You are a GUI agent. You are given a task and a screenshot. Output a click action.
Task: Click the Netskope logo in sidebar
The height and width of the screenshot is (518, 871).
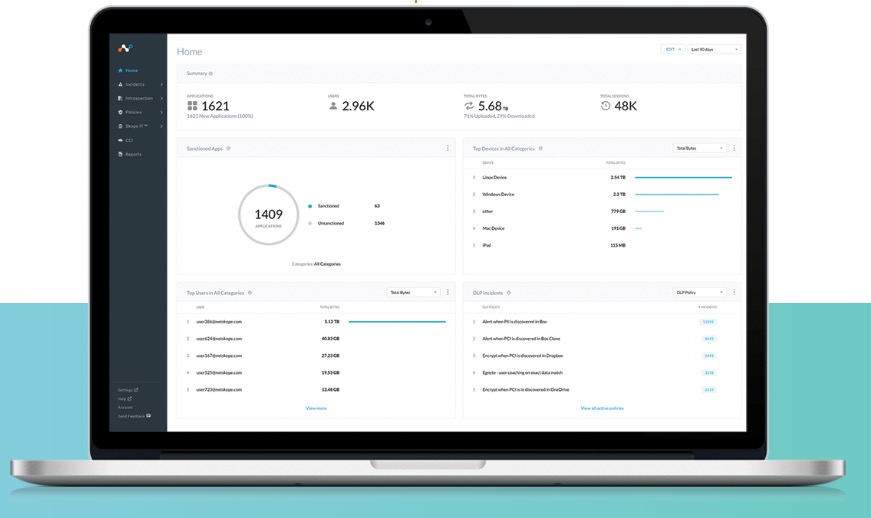coord(125,48)
